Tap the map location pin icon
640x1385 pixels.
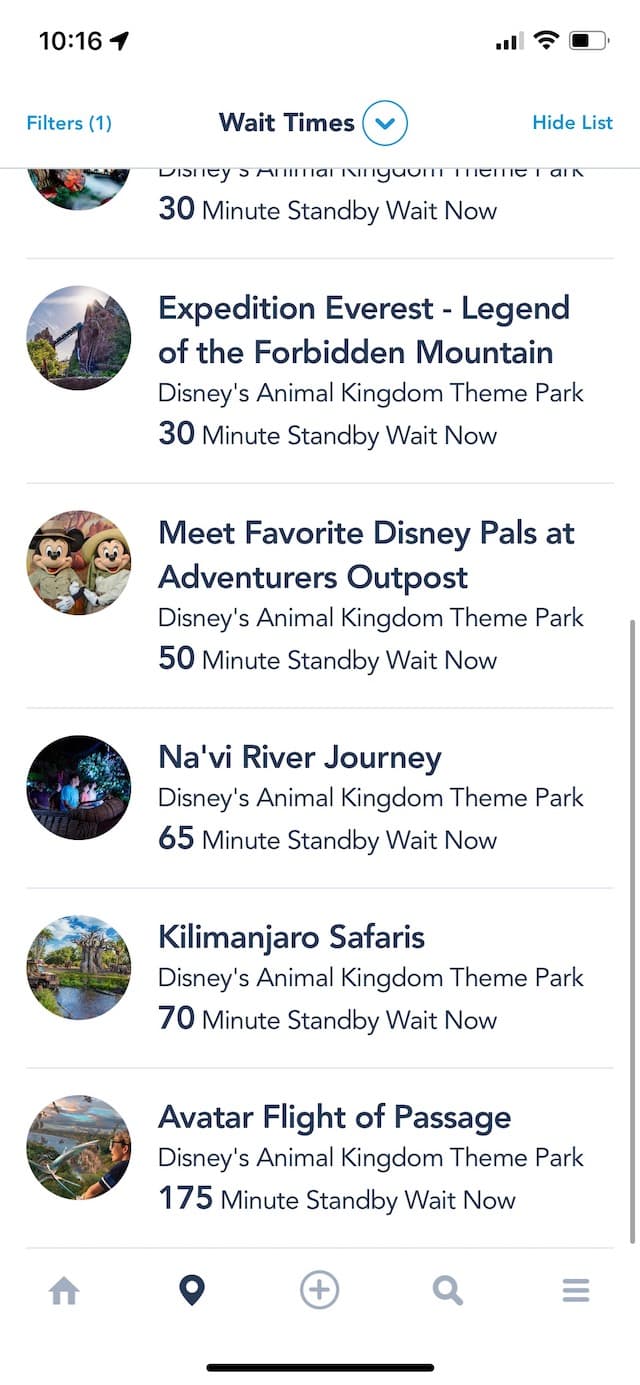pos(191,1291)
